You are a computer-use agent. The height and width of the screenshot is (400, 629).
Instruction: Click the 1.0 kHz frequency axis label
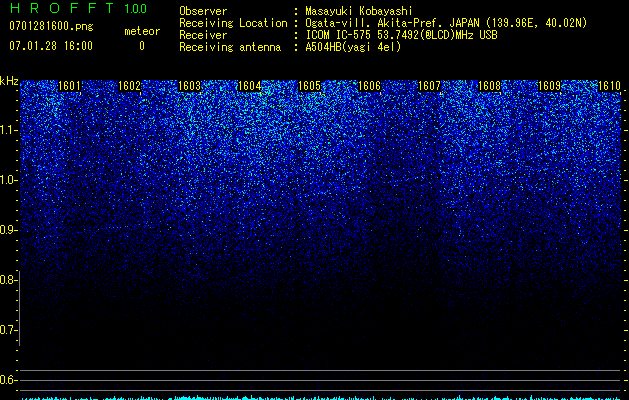pos(9,180)
